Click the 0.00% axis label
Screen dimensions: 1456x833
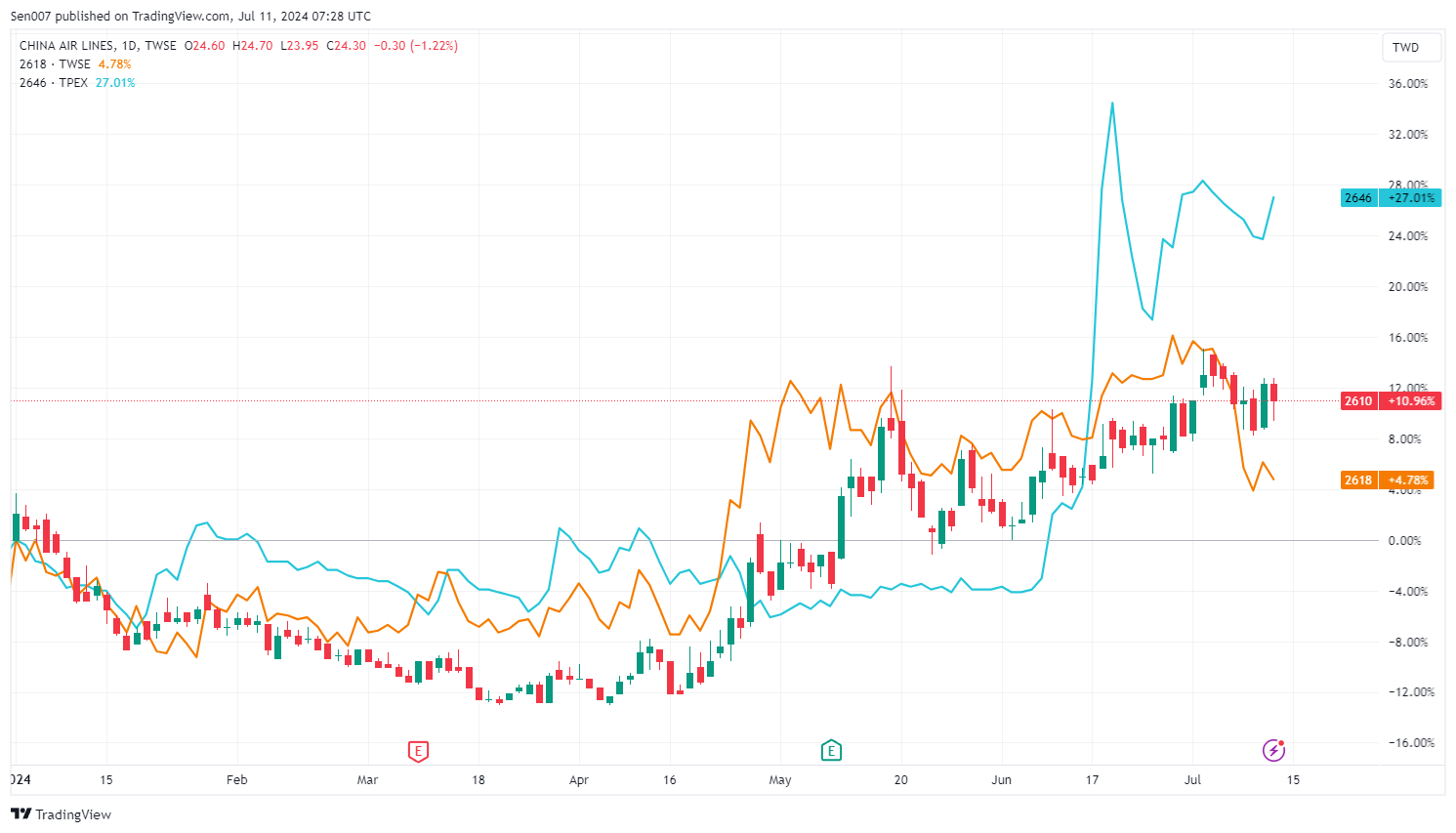tap(1404, 541)
